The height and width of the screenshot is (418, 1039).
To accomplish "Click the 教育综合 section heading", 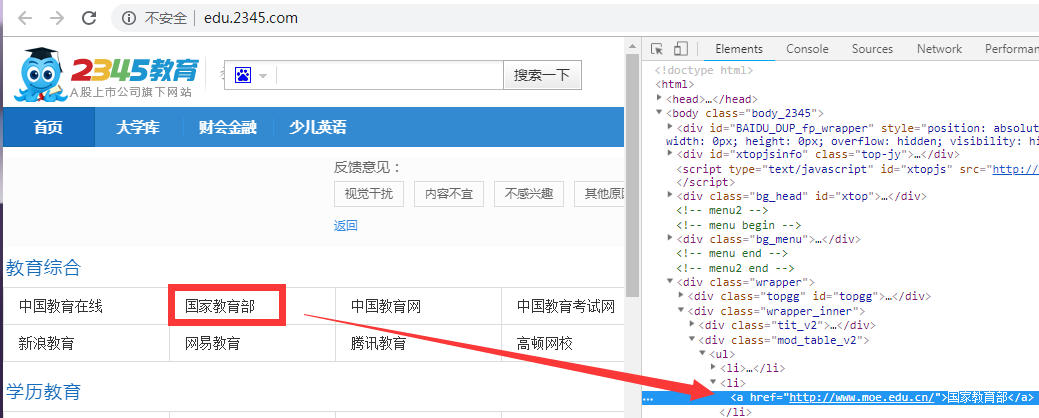I will [44, 268].
